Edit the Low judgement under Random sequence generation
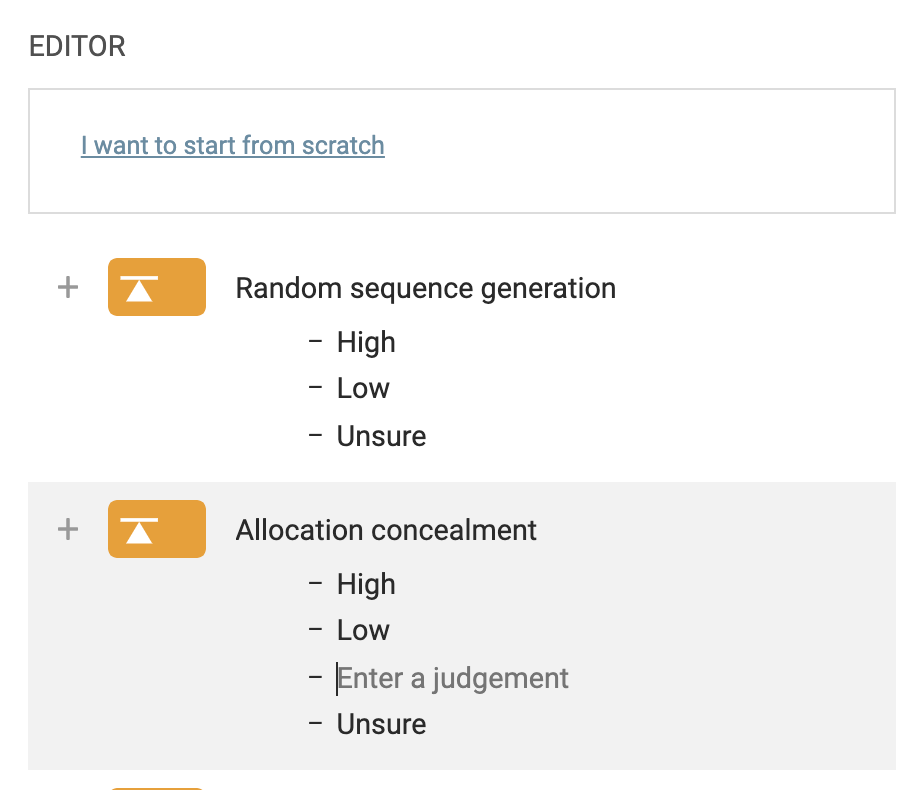This screenshot has height=790, width=918. [363, 388]
